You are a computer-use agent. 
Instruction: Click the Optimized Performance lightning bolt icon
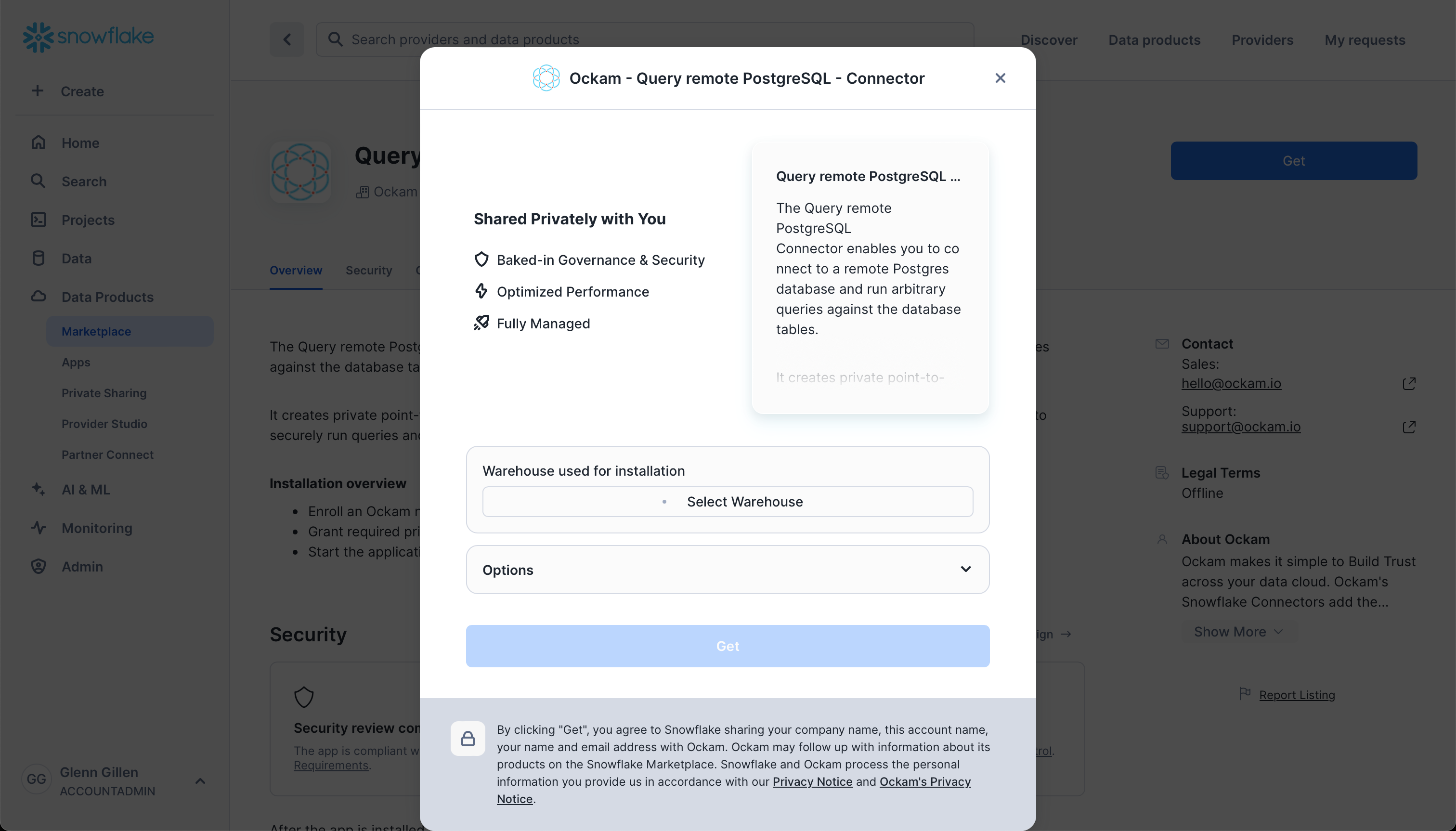480,291
